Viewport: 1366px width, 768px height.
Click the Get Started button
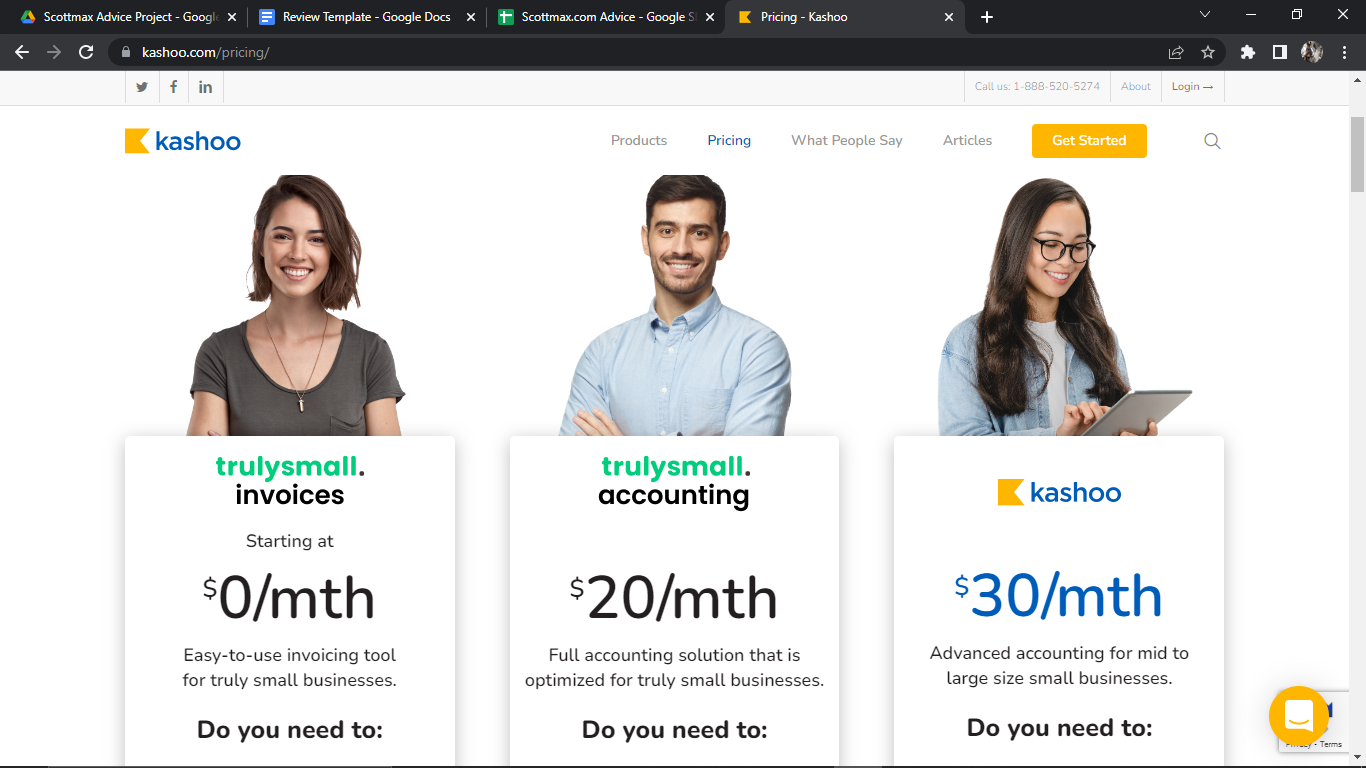pyautogui.click(x=1089, y=141)
